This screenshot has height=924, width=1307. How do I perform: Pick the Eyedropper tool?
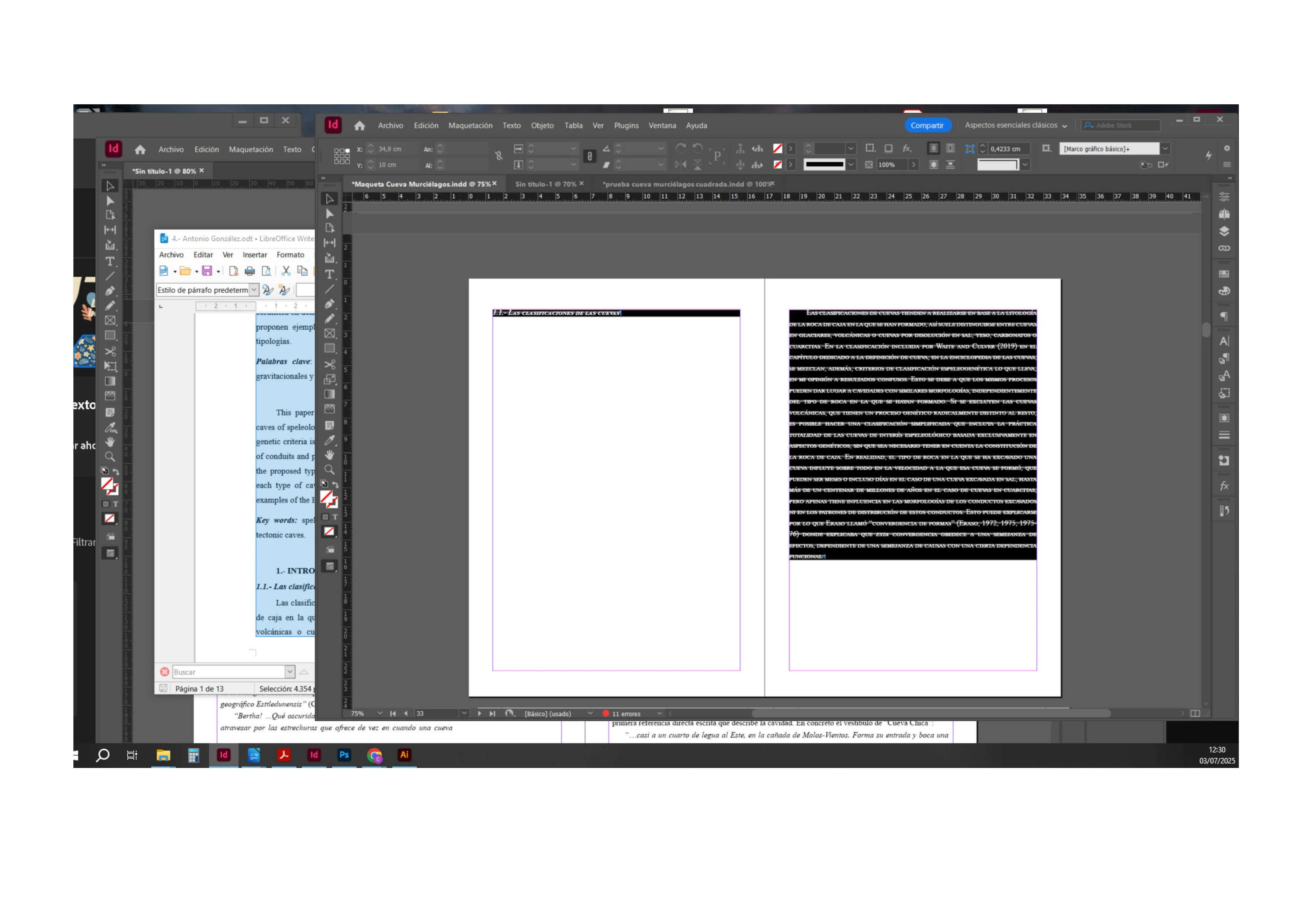coord(329,440)
